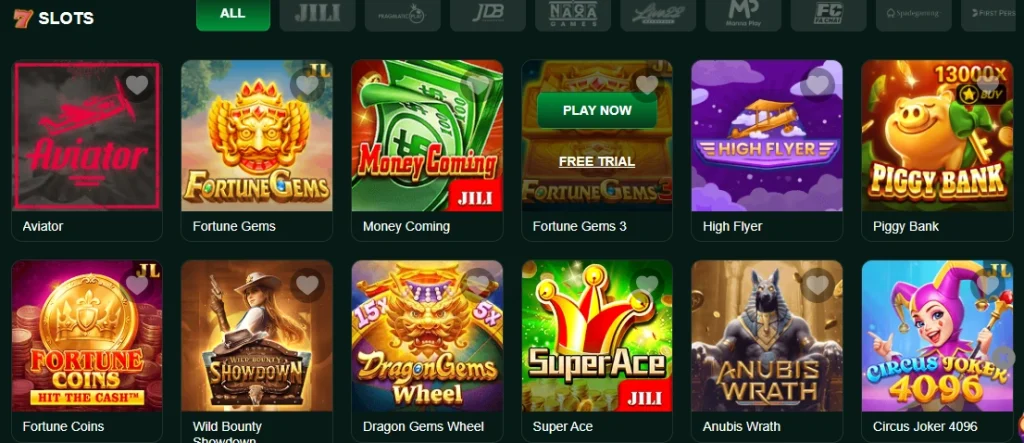Click the heart icon on Wild Bounty Showdown
This screenshot has width=1024, height=443.
tap(307, 285)
